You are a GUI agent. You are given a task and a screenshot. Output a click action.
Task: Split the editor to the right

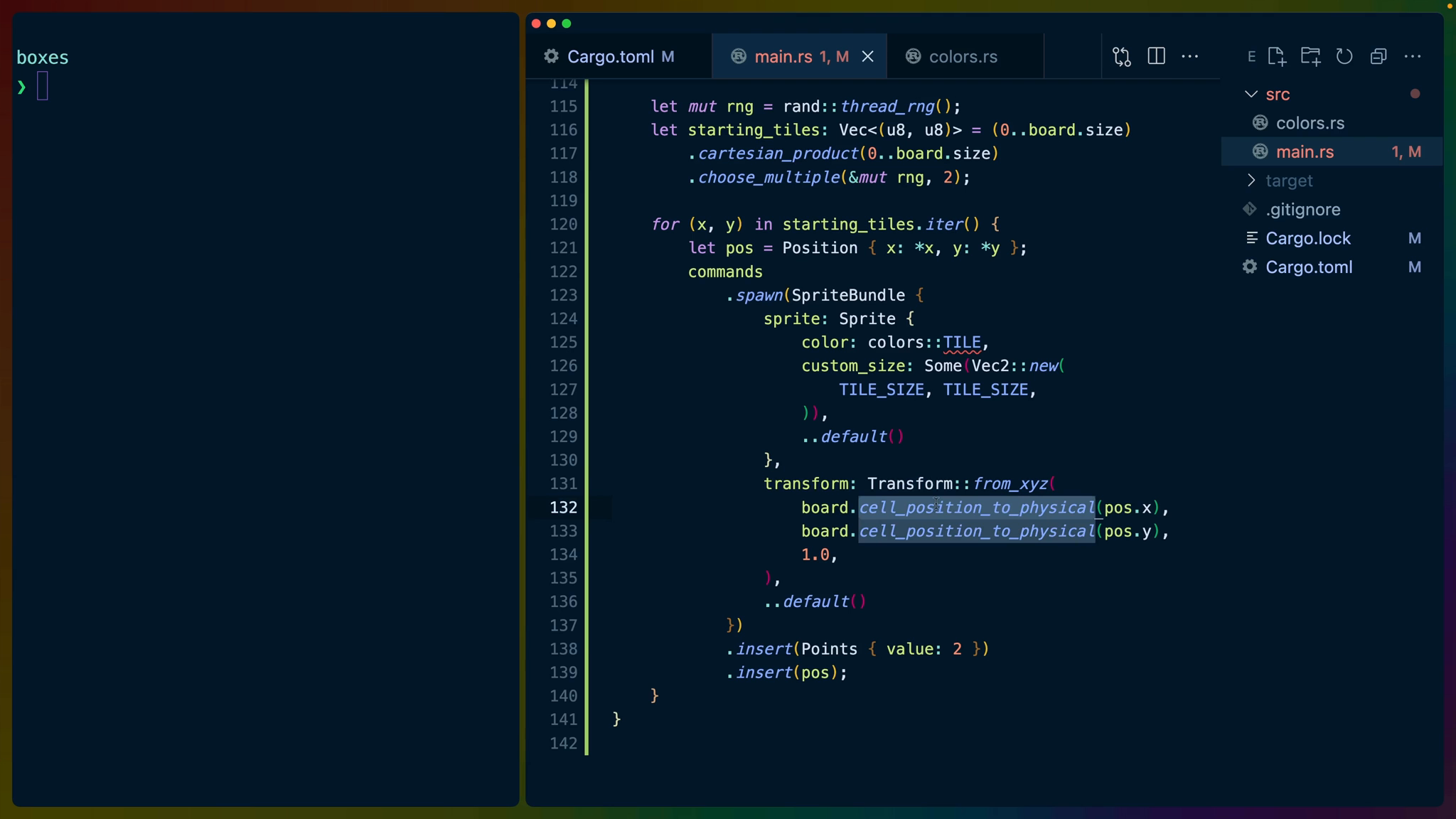click(1156, 57)
